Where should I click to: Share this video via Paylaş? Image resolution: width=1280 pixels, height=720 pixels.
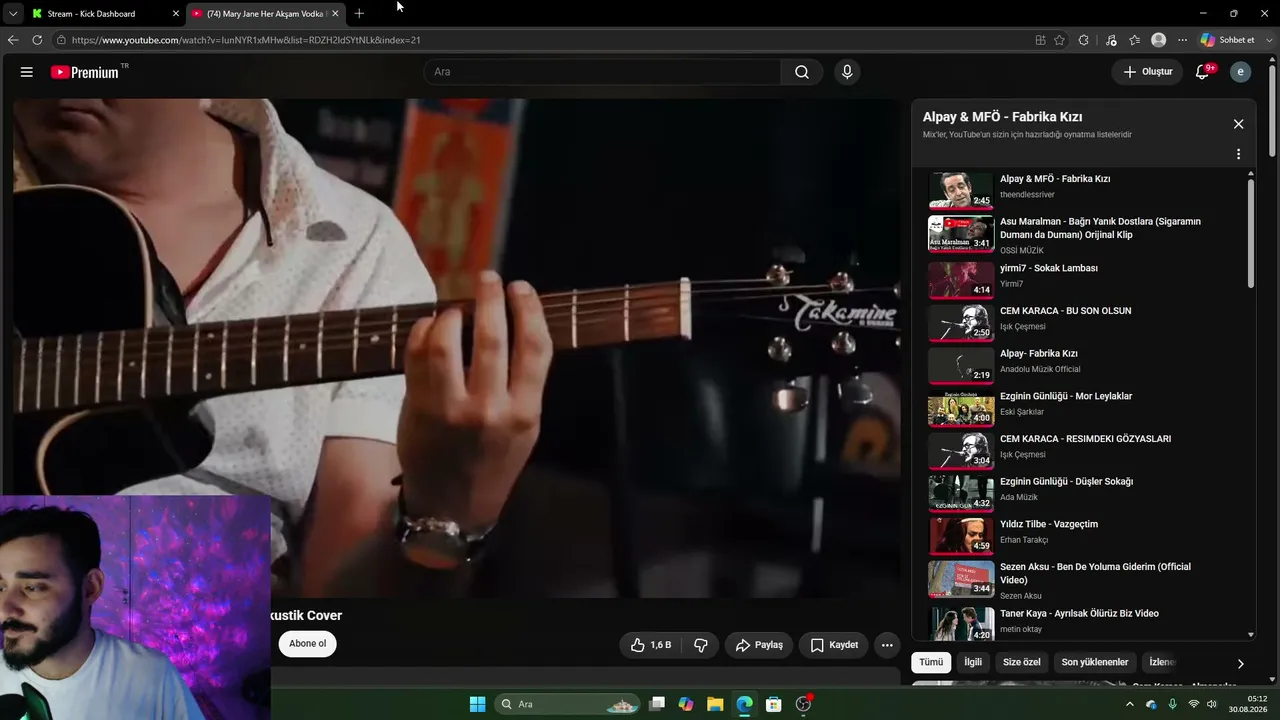759,645
